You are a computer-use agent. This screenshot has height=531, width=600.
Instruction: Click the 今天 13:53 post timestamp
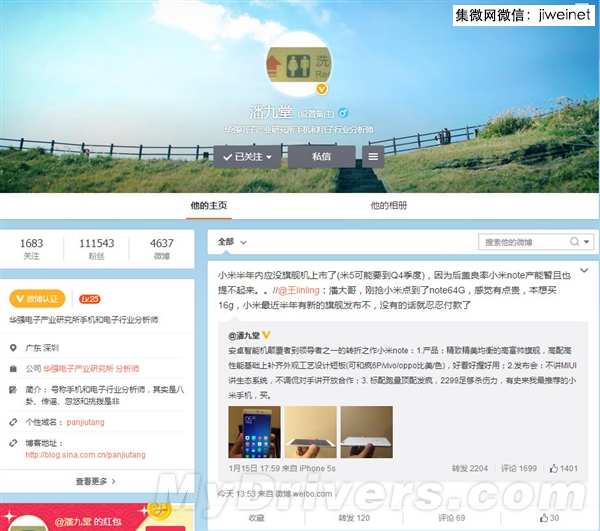(x=236, y=494)
